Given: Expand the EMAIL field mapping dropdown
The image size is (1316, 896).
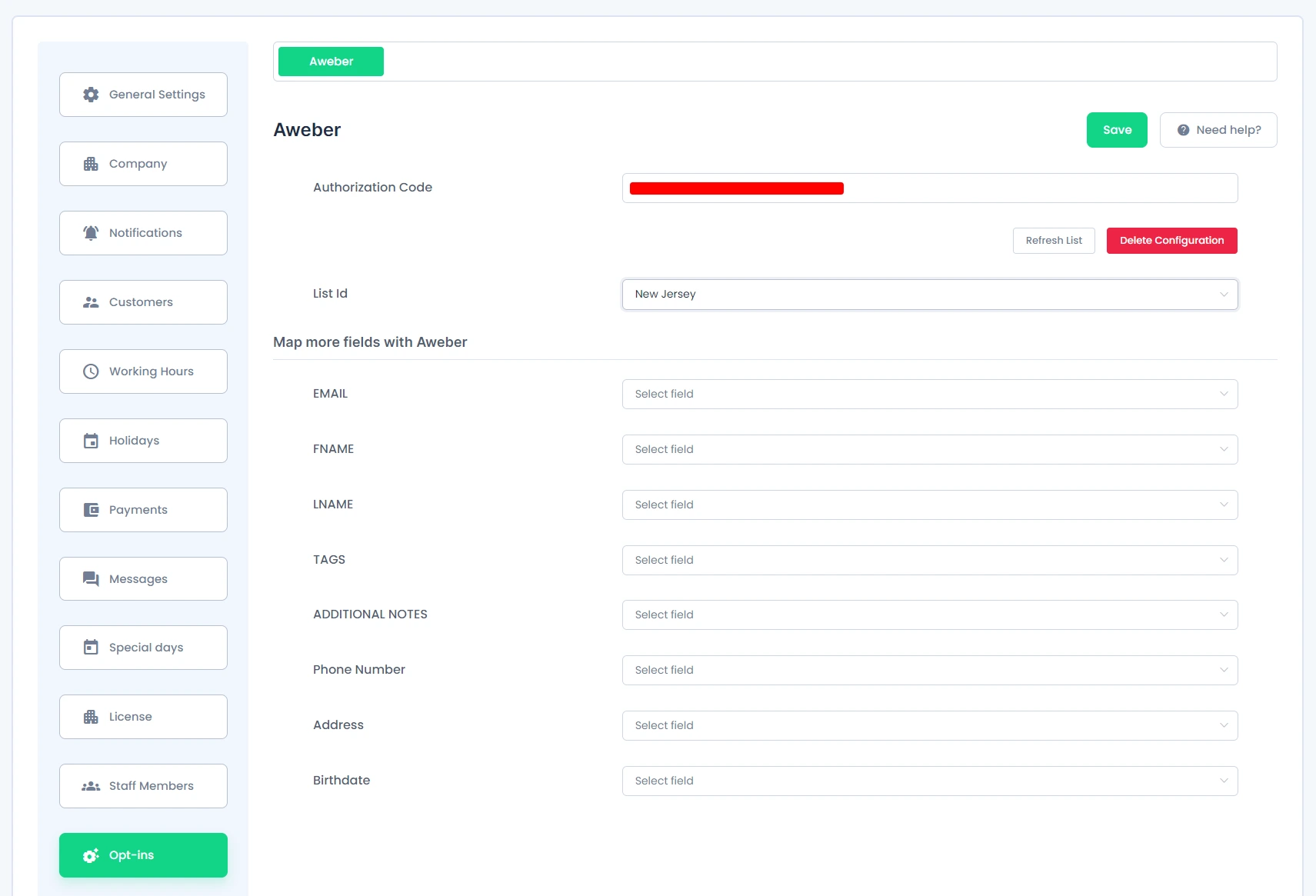Looking at the screenshot, I should (x=929, y=394).
